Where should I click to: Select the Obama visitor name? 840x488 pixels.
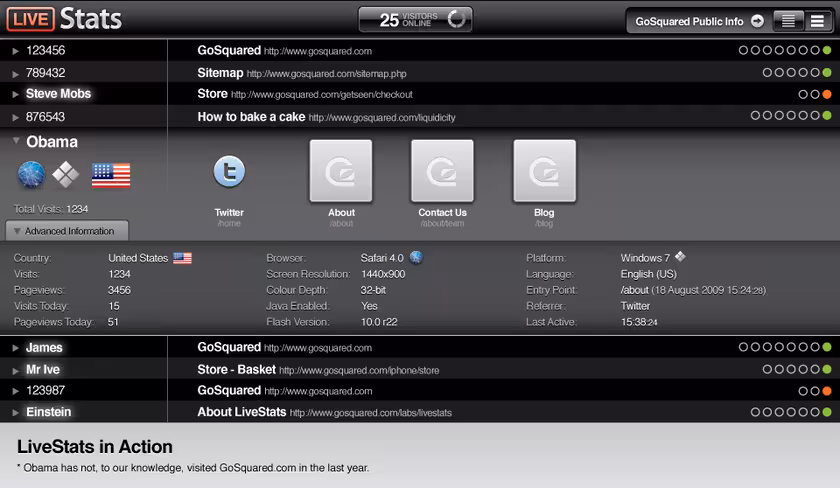[x=52, y=142]
